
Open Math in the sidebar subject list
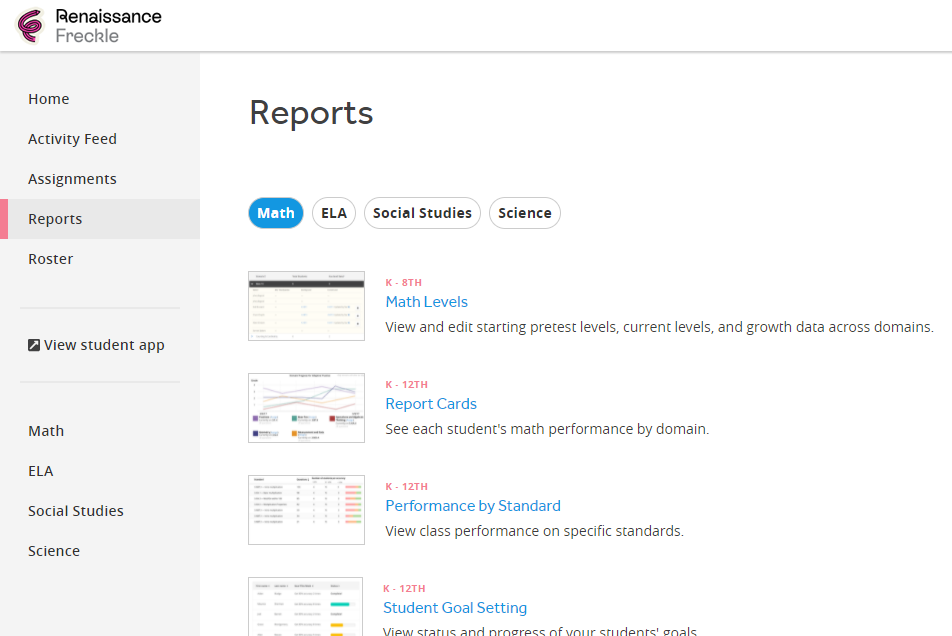(x=46, y=431)
